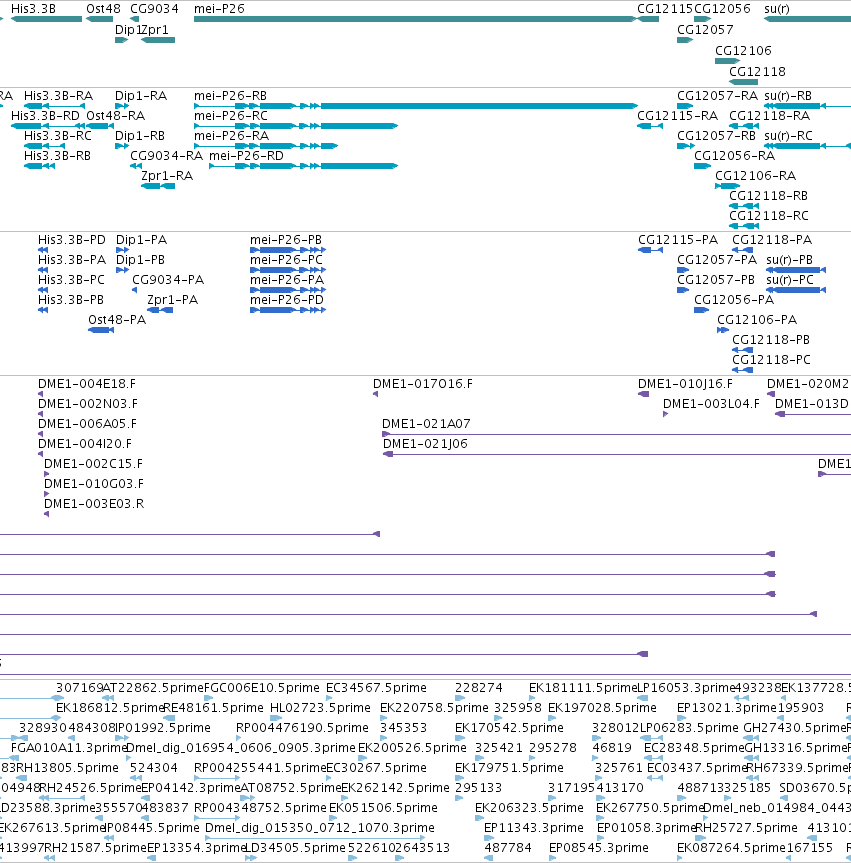Image resolution: width=851 pixels, height=863 pixels.
Task: Open the CG12056-RA transcript label
Action: (x=734, y=156)
